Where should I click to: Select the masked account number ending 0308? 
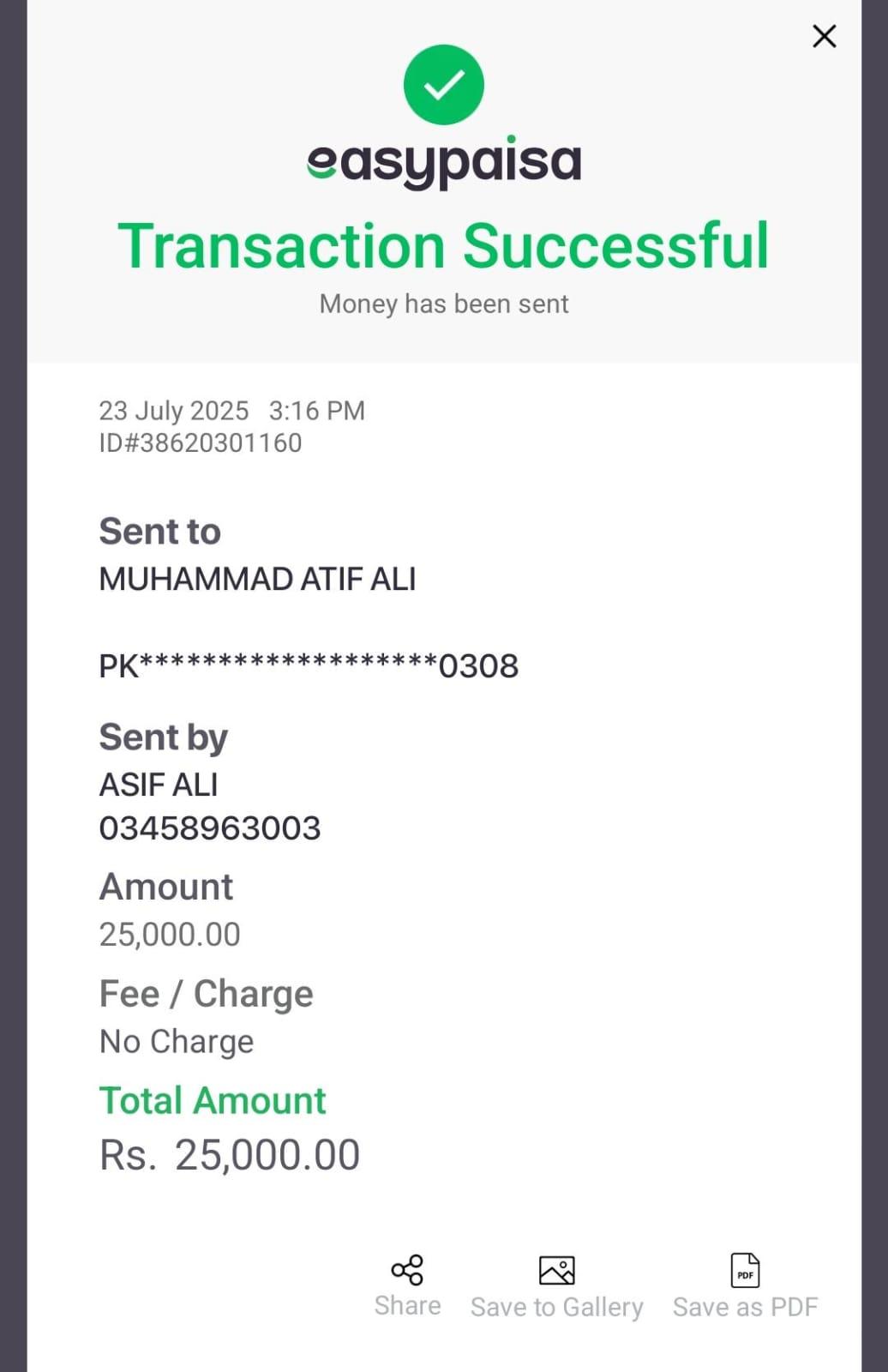[x=309, y=666]
